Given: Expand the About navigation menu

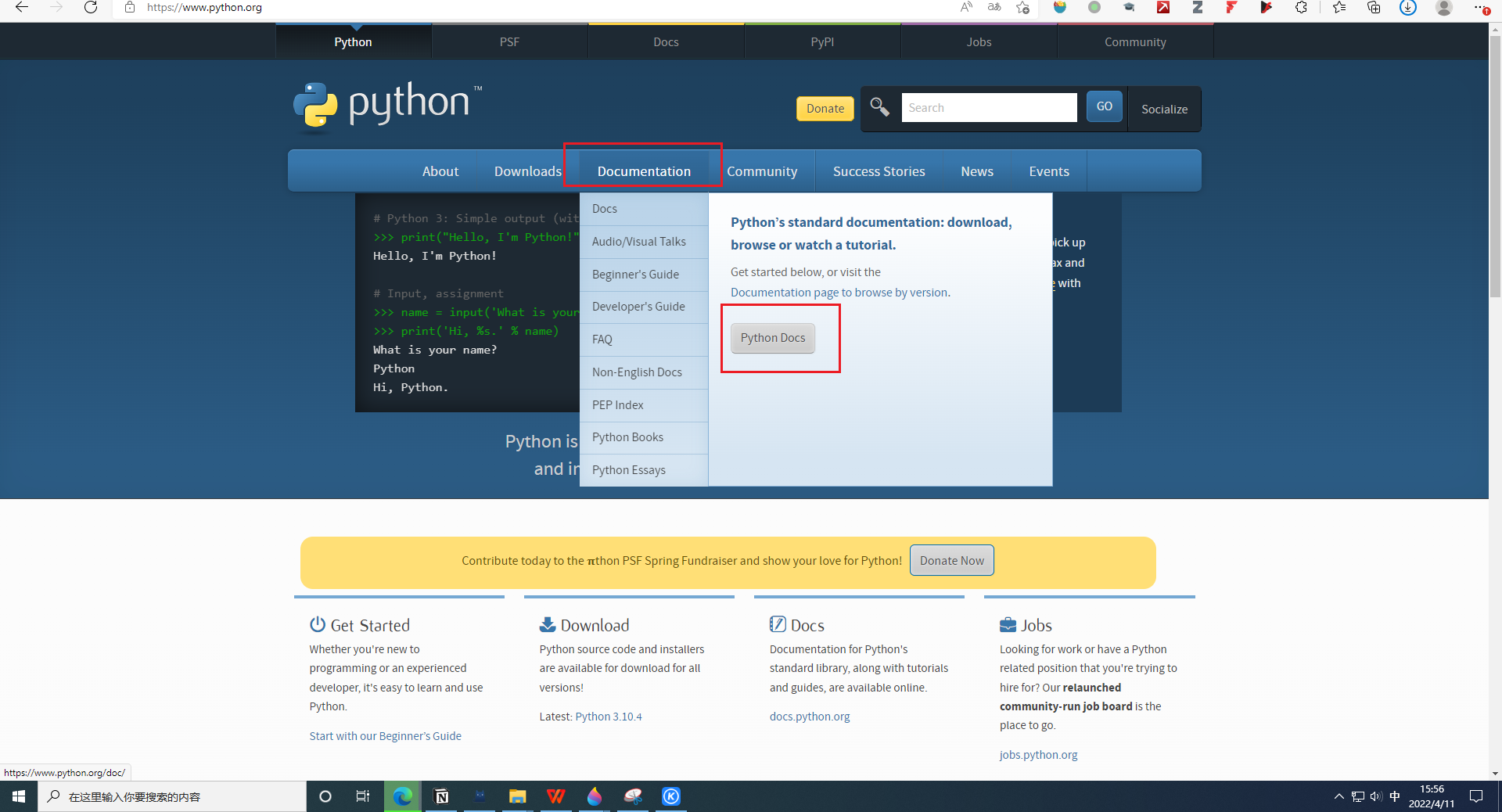Looking at the screenshot, I should (x=440, y=171).
